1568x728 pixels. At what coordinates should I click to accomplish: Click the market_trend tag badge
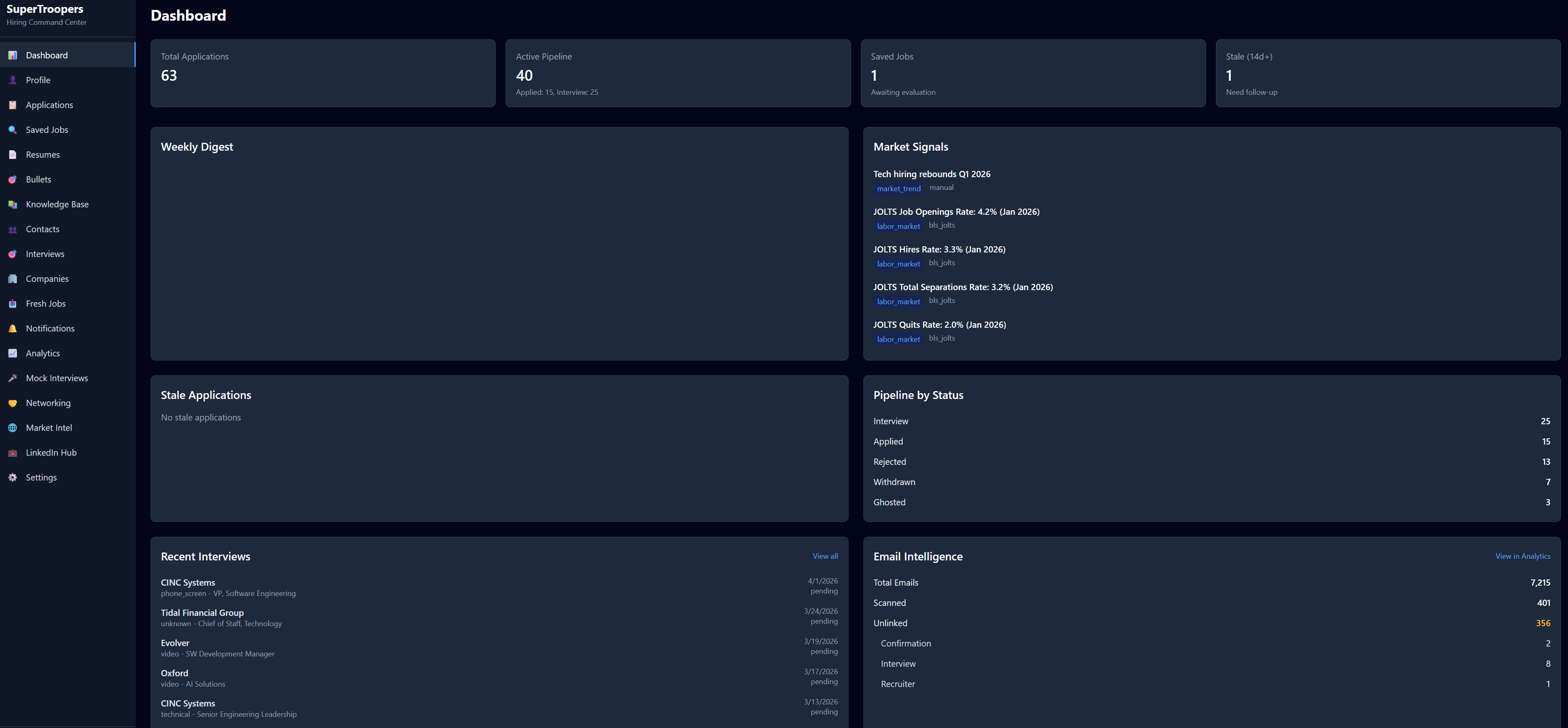pos(899,188)
